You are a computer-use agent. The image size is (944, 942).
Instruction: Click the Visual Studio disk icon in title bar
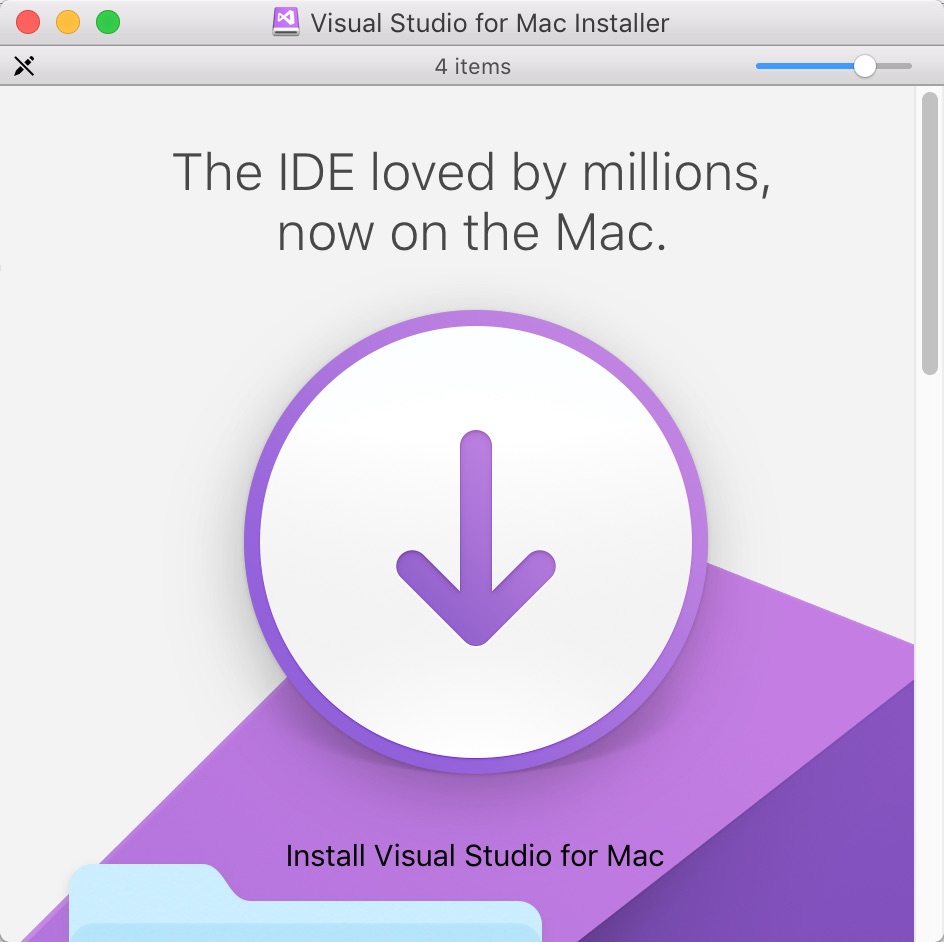[285, 22]
